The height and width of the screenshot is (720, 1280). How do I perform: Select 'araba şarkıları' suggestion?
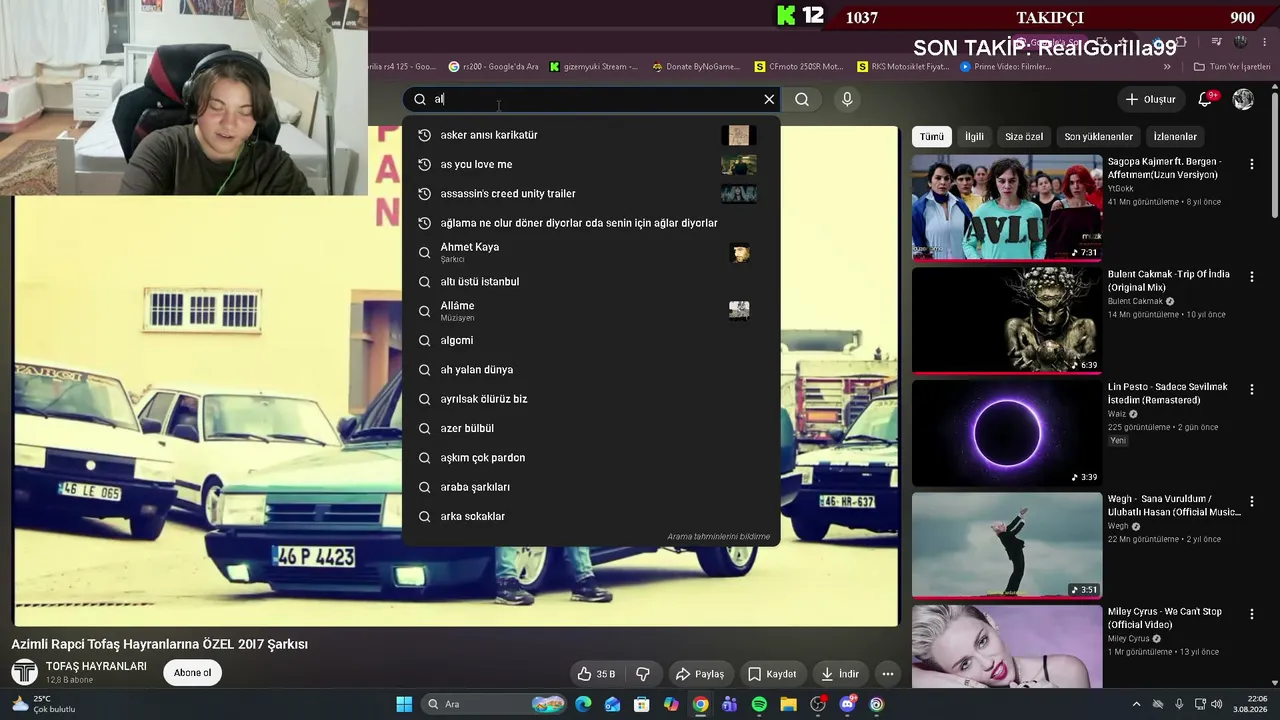point(591,487)
